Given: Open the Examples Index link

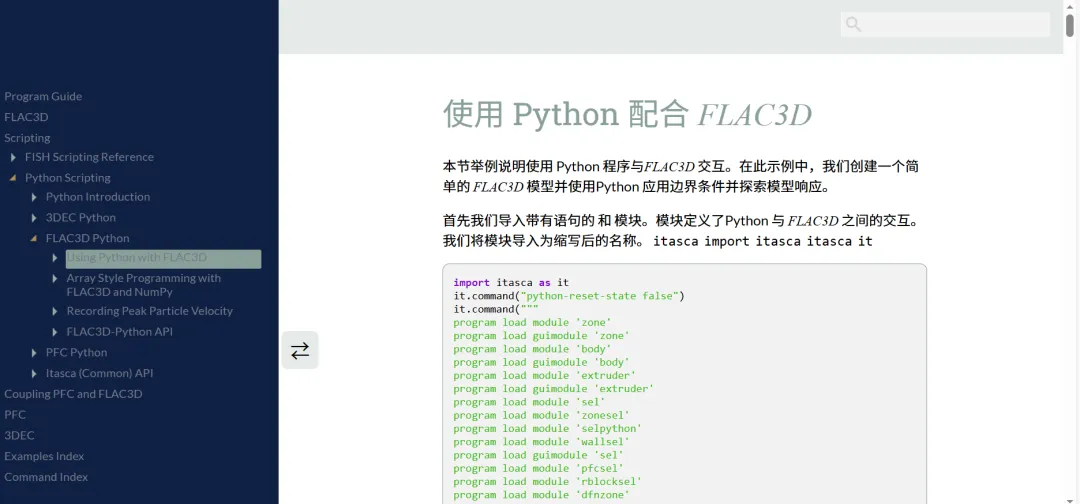Looking at the screenshot, I should 44,456.
